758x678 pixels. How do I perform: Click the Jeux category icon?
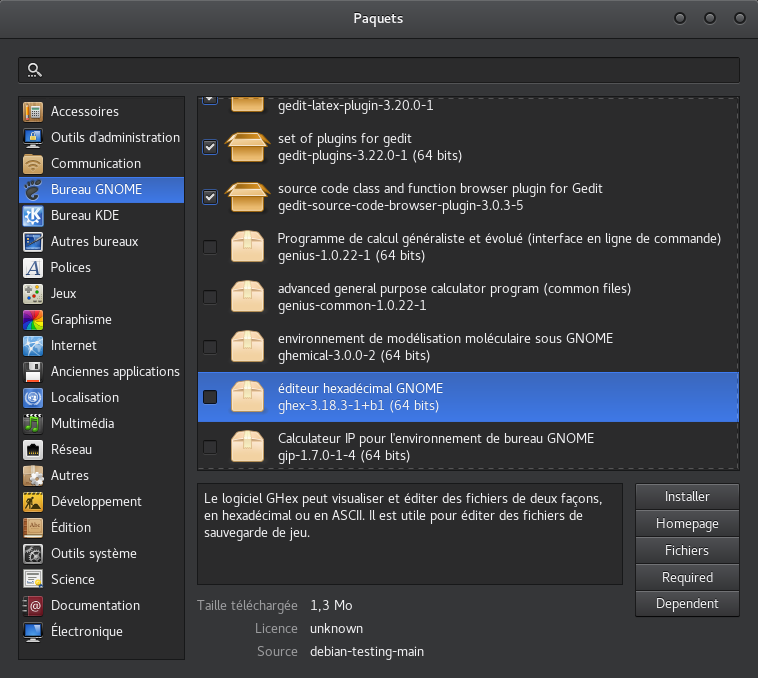coord(33,294)
